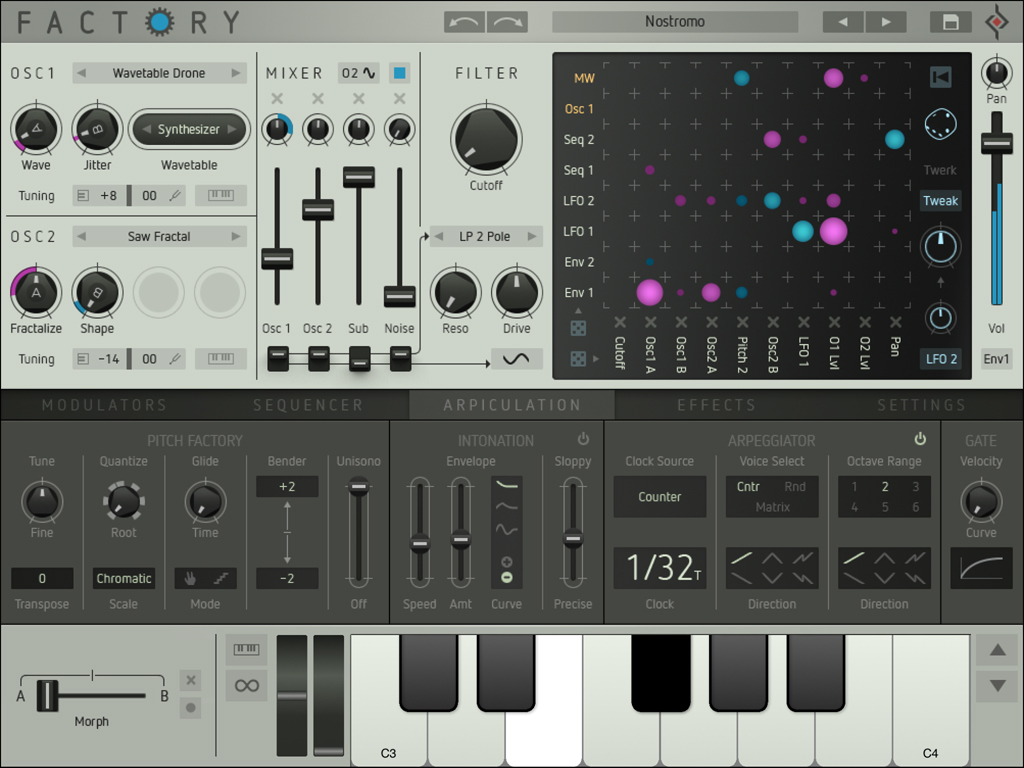Toggle the Osc 1 mixer X mute

277,99
